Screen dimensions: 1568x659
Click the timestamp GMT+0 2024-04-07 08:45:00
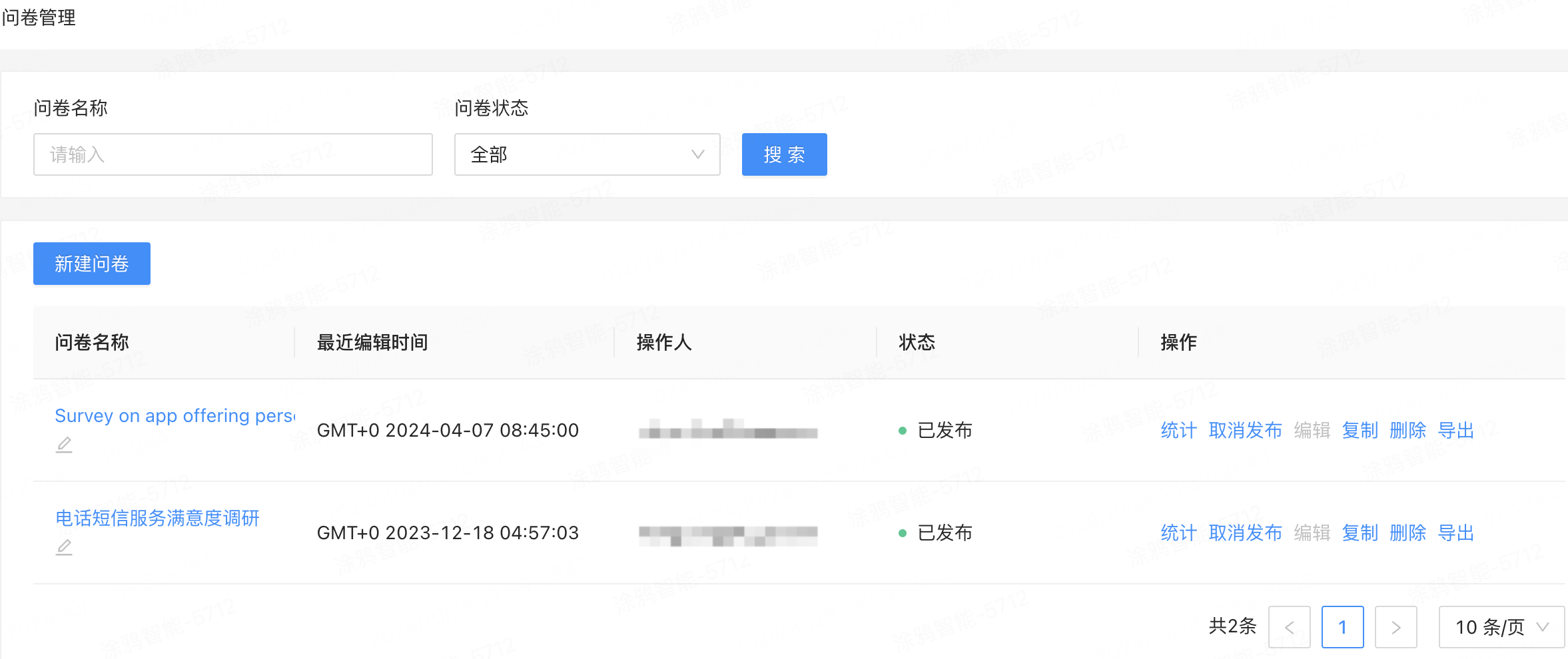point(448,431)
